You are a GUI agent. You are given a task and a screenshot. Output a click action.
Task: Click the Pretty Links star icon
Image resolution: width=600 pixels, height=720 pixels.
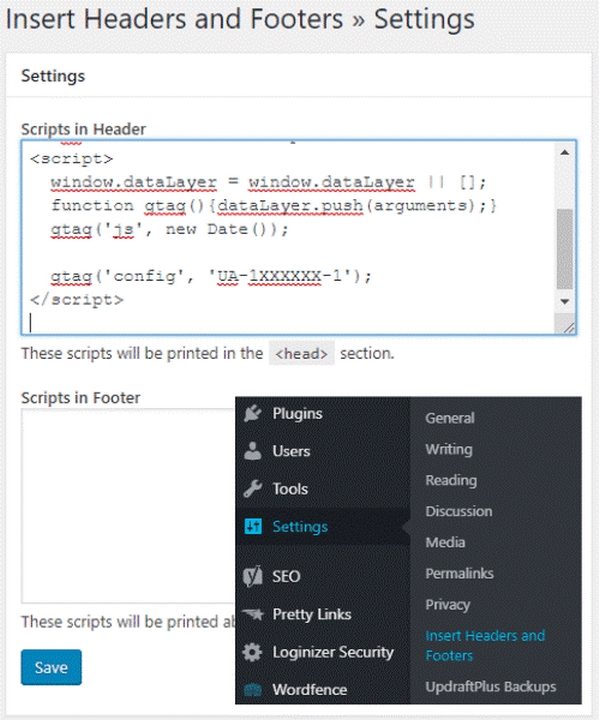(x=253, y=614)
